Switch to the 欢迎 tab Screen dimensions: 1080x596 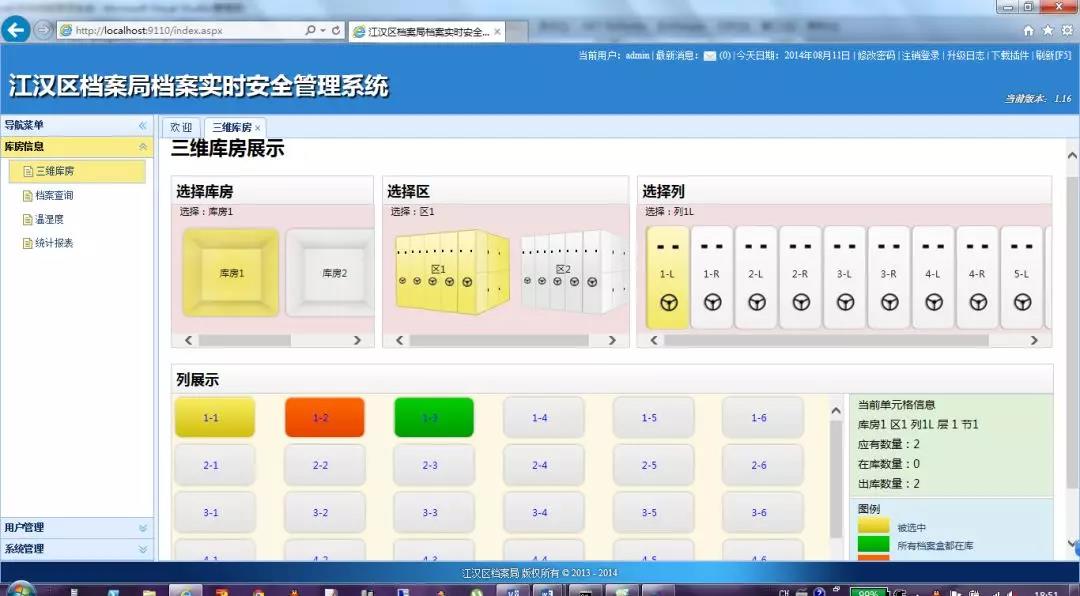(181, 128)
